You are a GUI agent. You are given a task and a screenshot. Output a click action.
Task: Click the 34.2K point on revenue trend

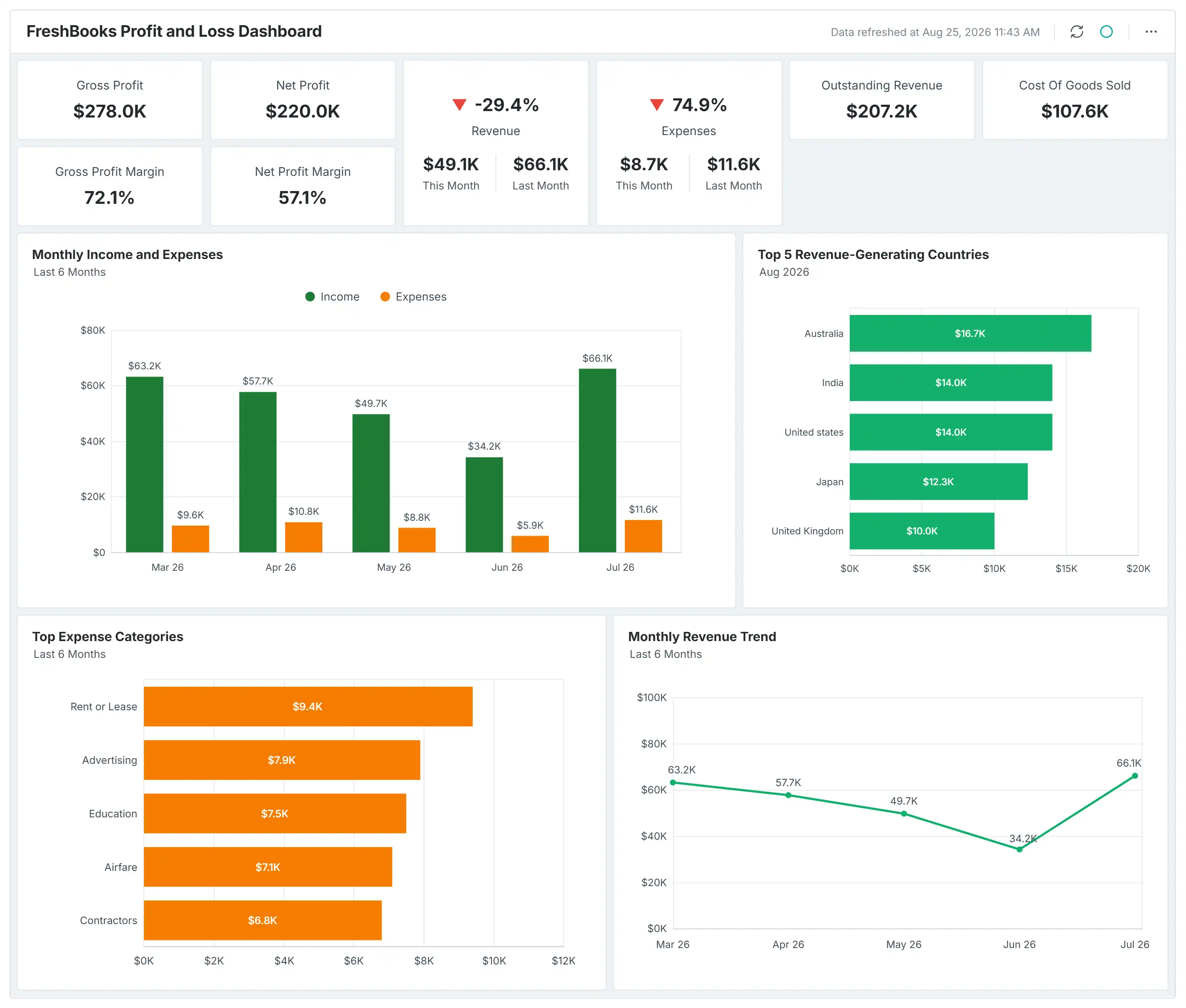pyautogui.click(x=1019, y=850)
